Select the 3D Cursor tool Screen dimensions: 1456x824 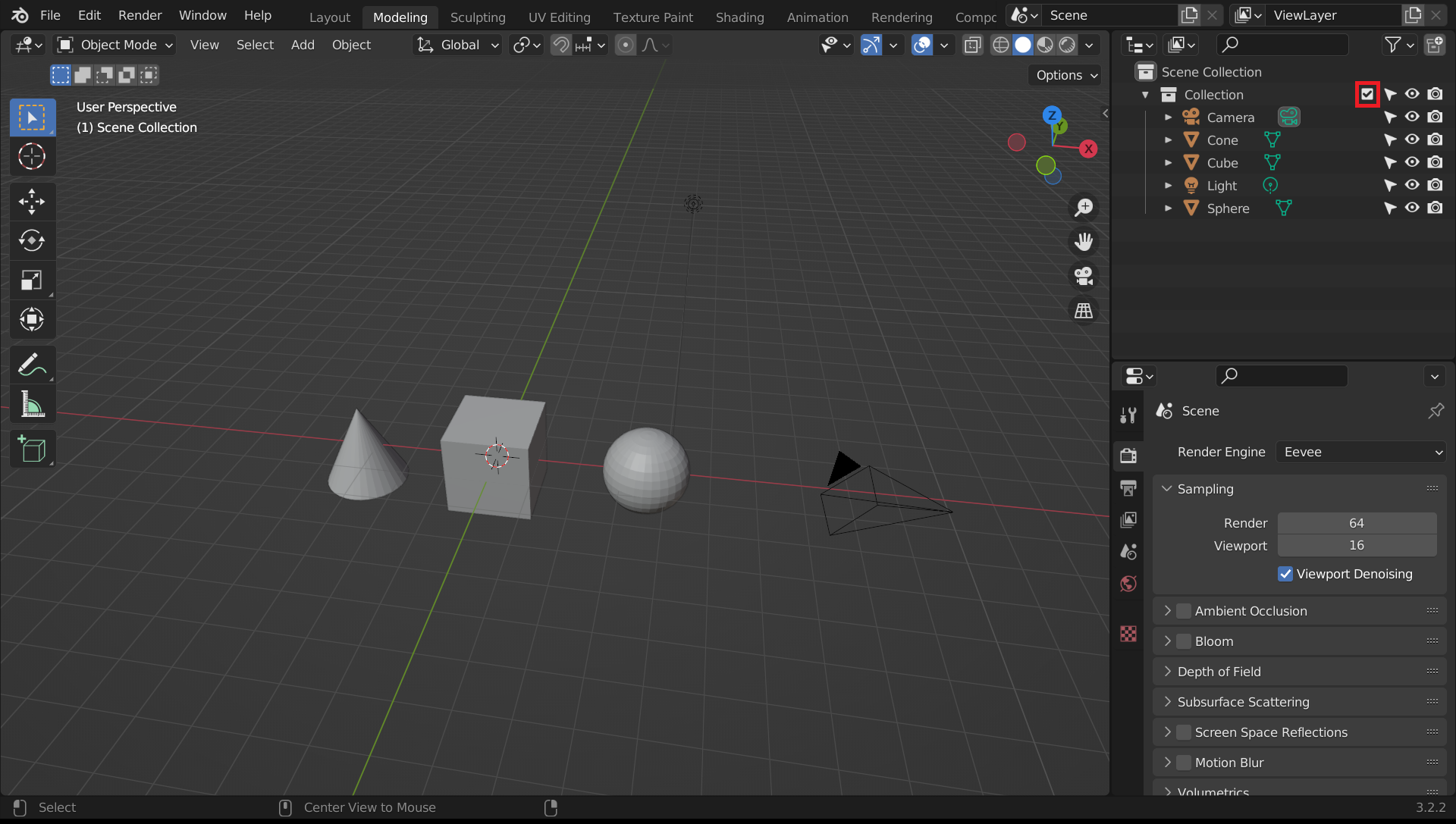(32, 157)
